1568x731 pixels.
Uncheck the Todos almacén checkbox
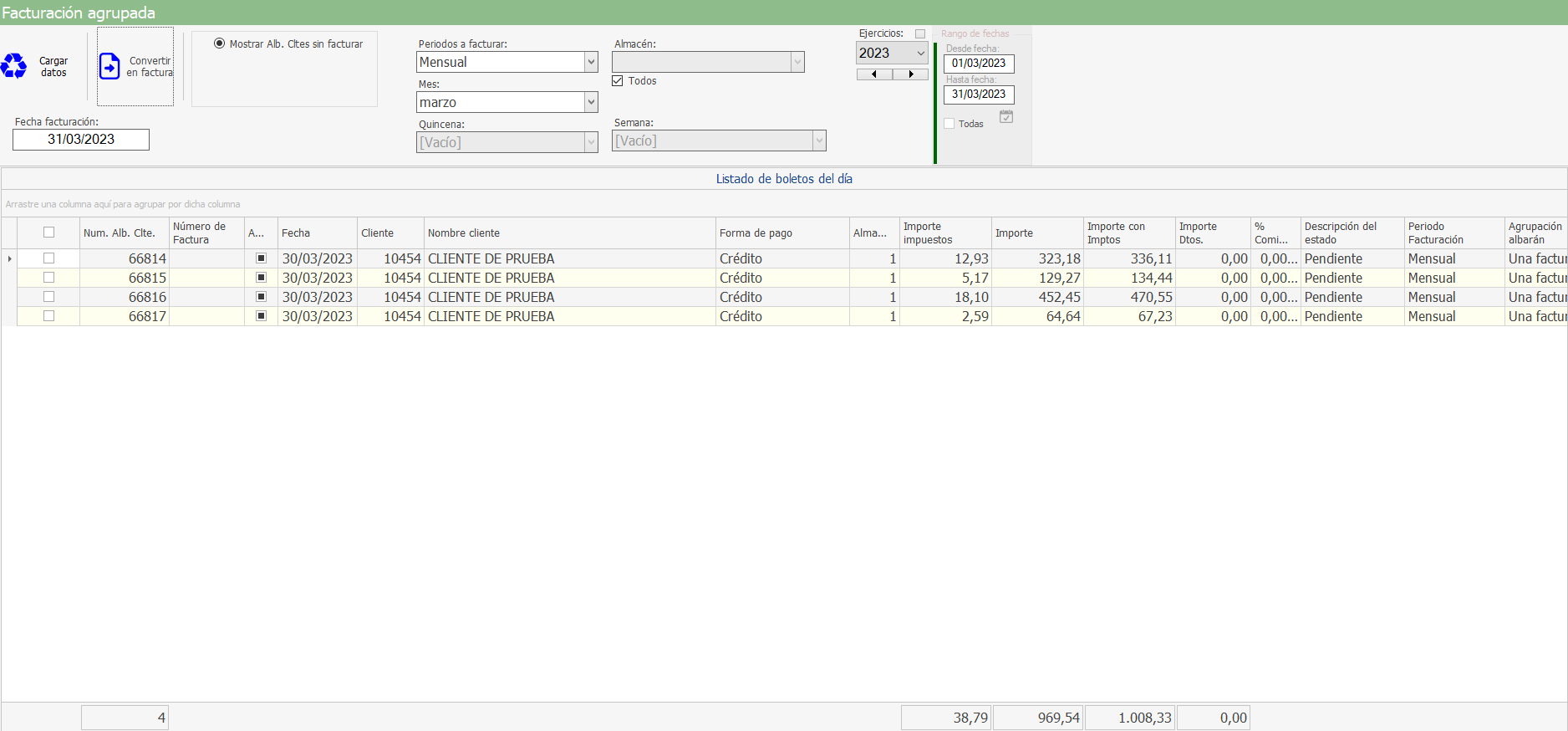(x=618, y=81)
